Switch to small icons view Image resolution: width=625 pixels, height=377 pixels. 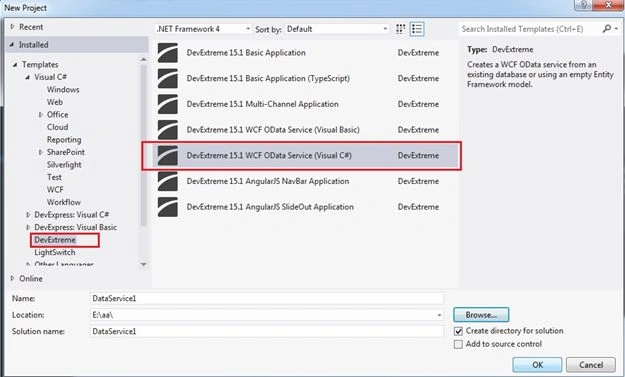point(401,29)
